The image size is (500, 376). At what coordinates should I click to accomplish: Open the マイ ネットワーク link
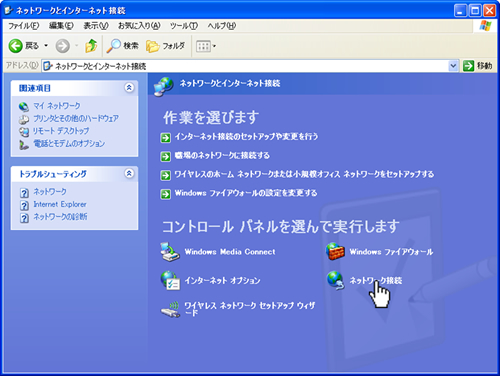point(57,106)
